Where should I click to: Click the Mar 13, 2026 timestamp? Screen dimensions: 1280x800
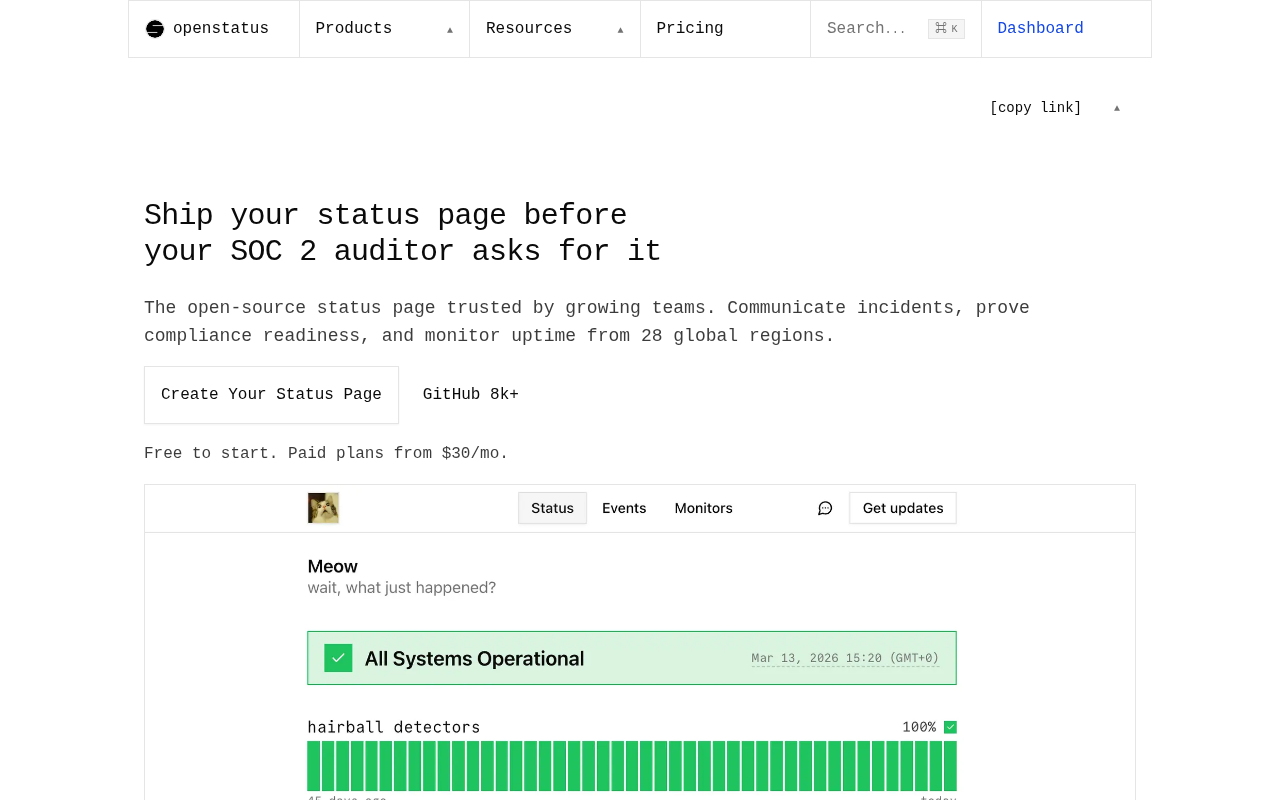point(845,658)
